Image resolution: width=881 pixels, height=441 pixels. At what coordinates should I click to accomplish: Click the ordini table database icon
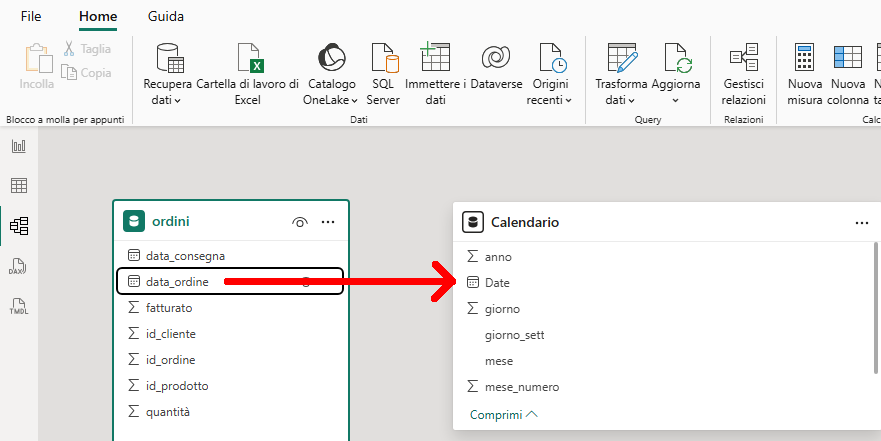134,221
